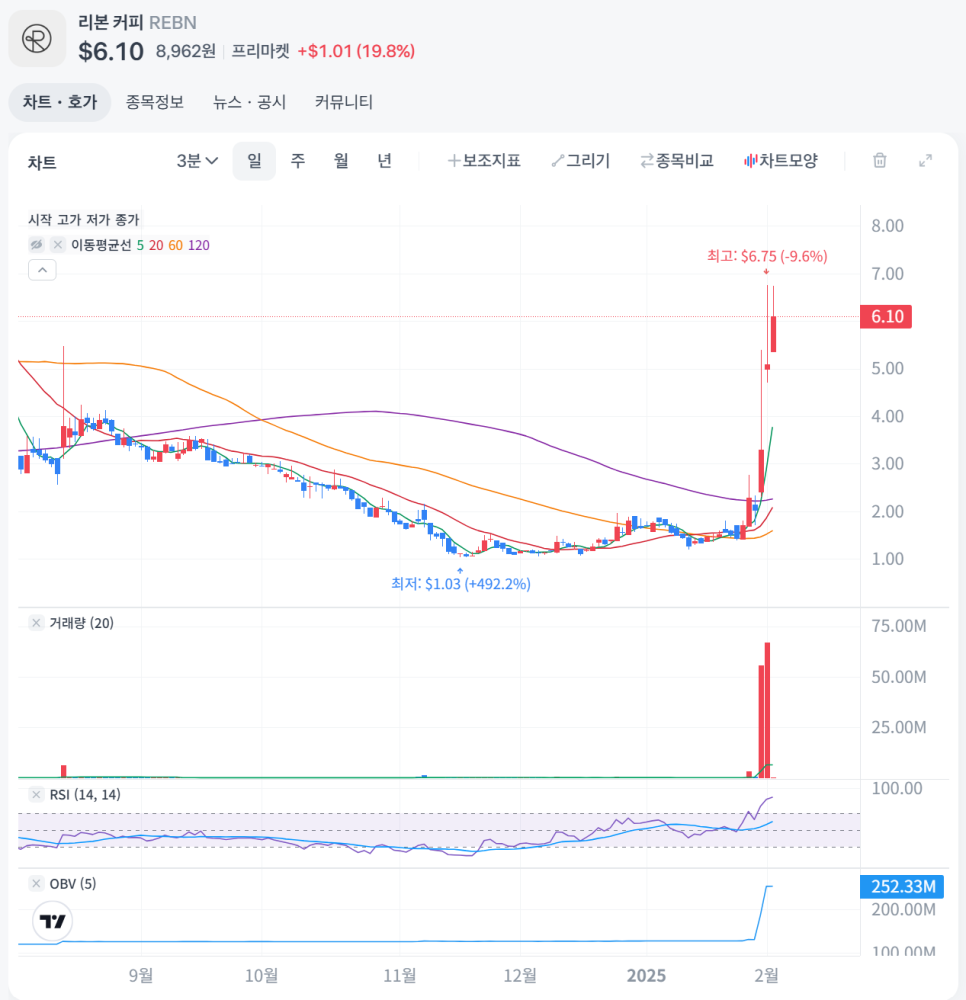Click the 8,962원 won price text

point(186,51)
